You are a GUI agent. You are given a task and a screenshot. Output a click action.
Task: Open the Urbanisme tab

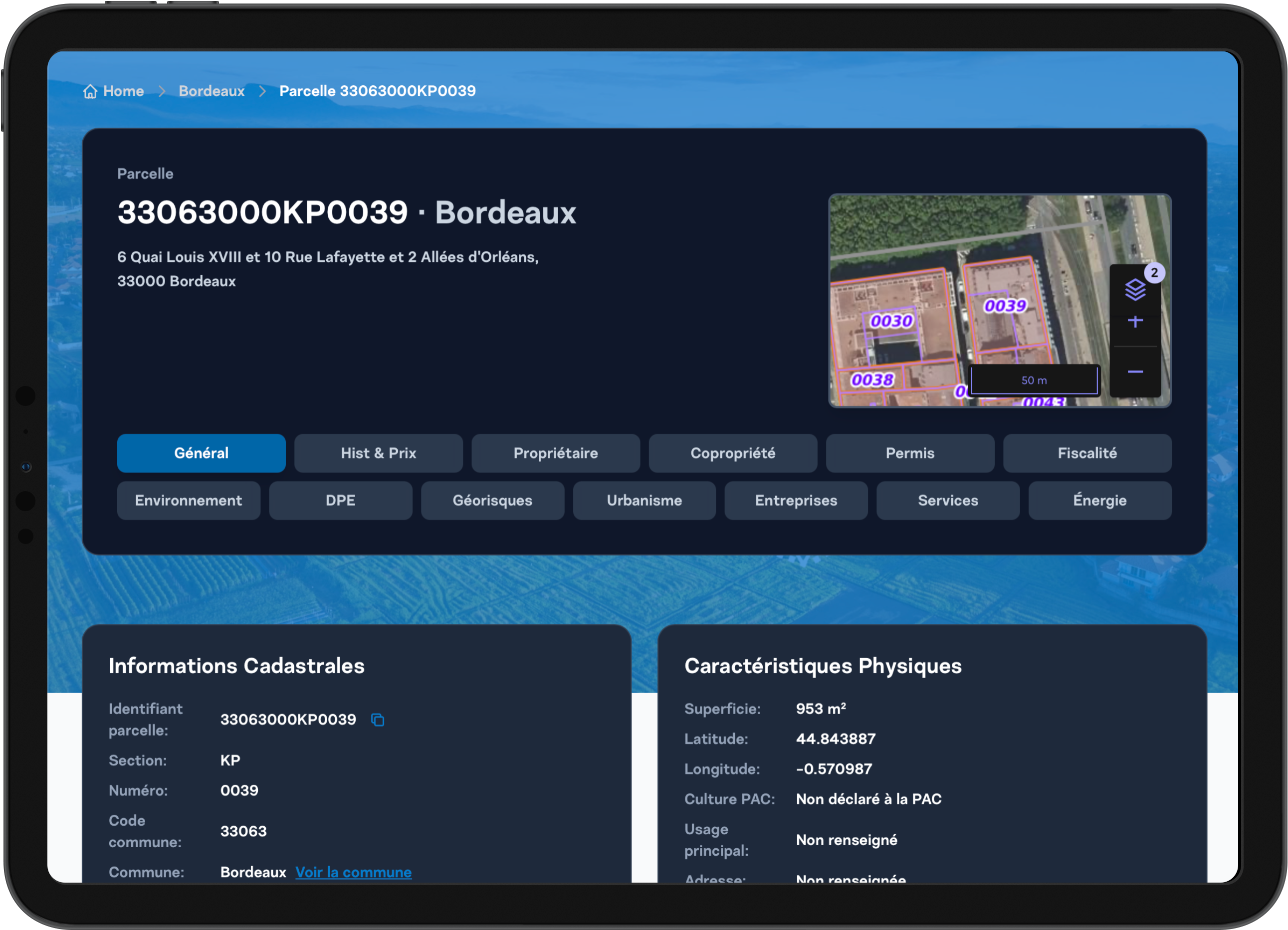click(x=644, y=500)
